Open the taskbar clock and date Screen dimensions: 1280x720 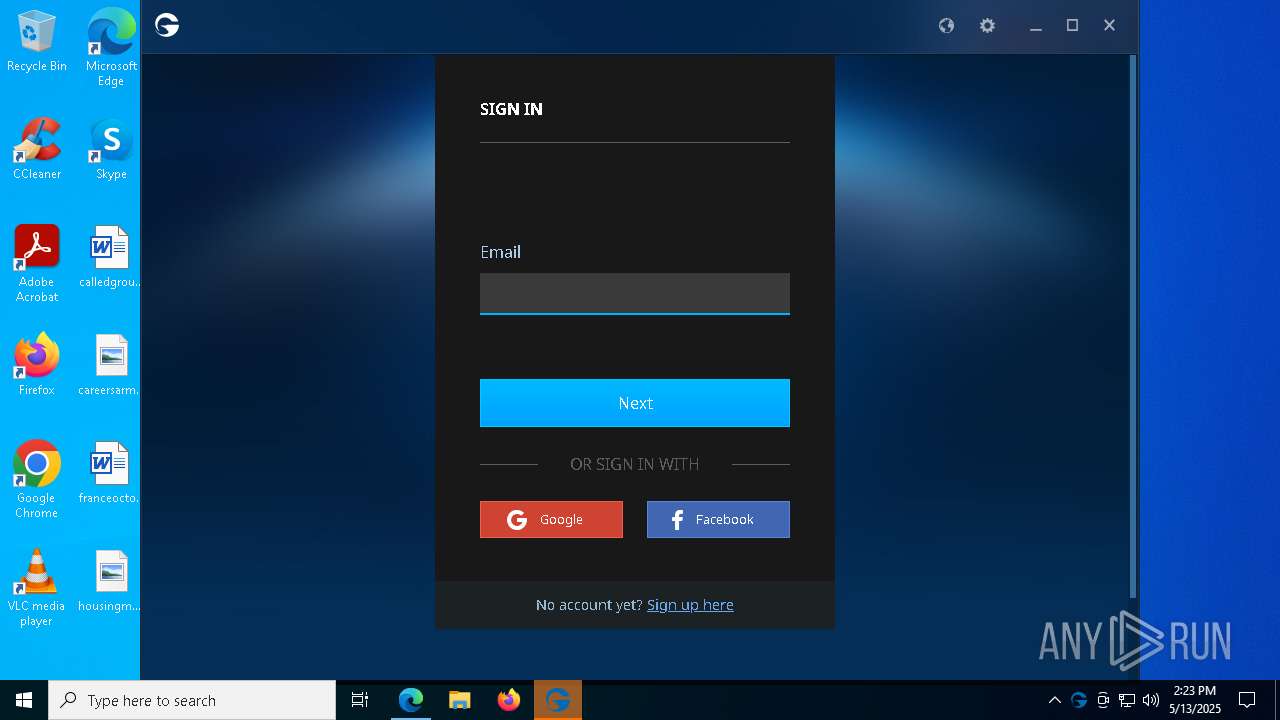pyautogui.click(x=1195, y=700)
